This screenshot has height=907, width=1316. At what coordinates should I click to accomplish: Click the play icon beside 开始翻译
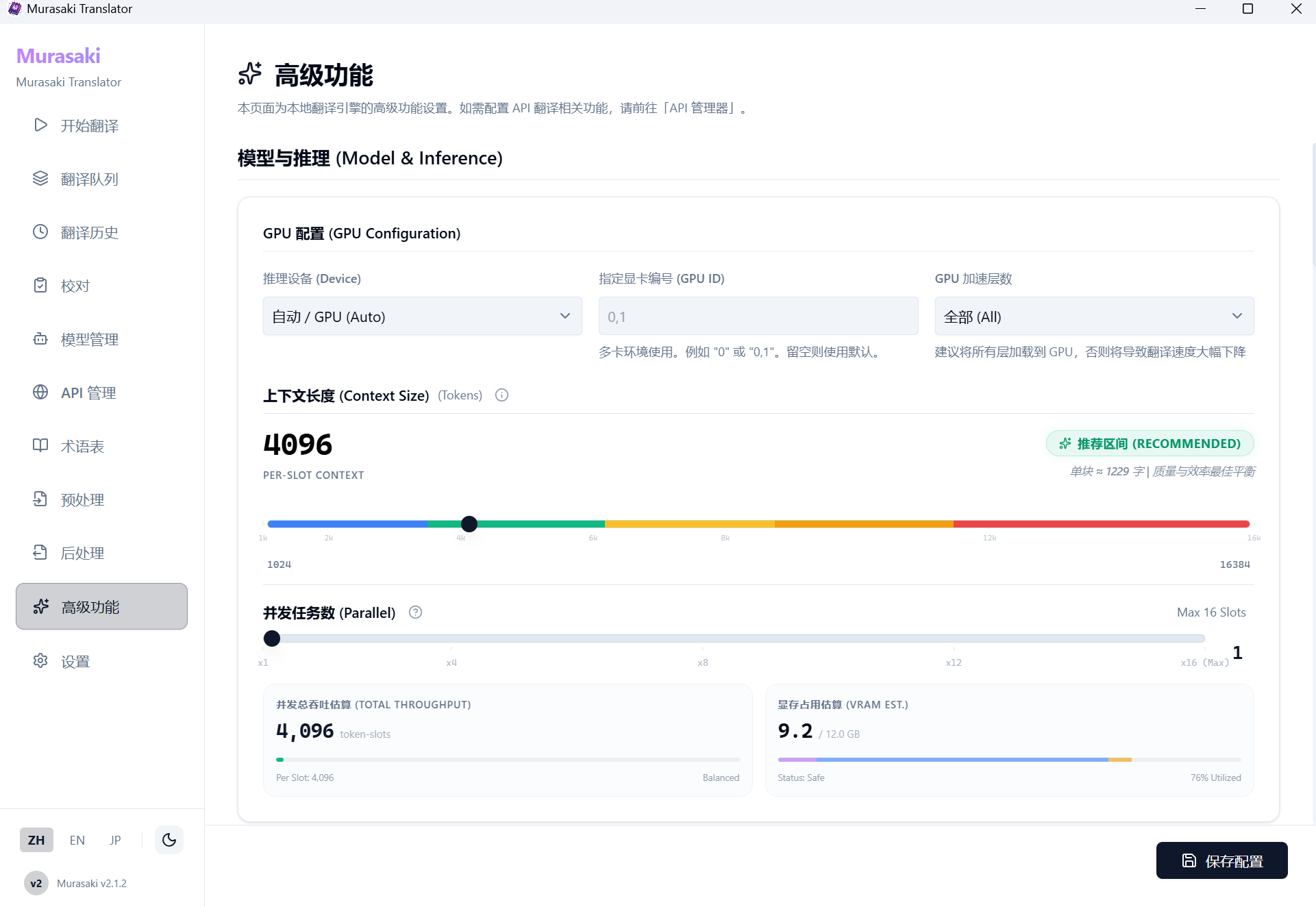click(x=40, y=125)
